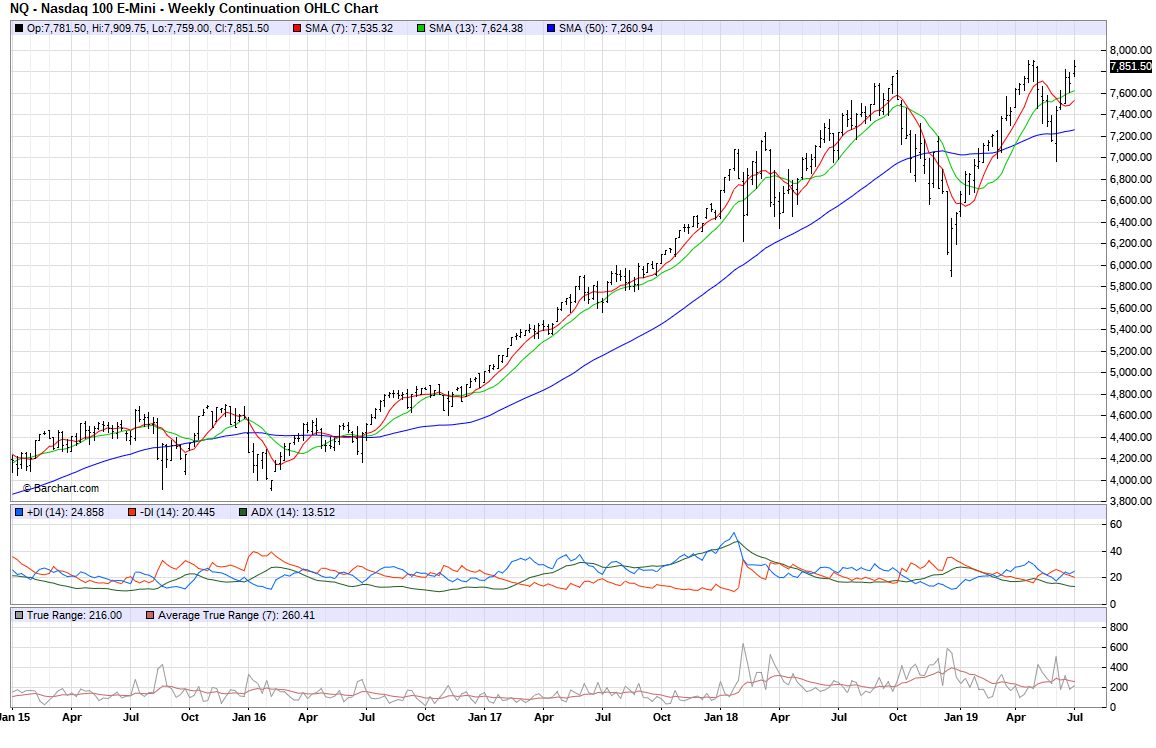The image size is (1156, 748).
Task: Click the black OHLC price legend swatch
Action: [x=18, y=28]
